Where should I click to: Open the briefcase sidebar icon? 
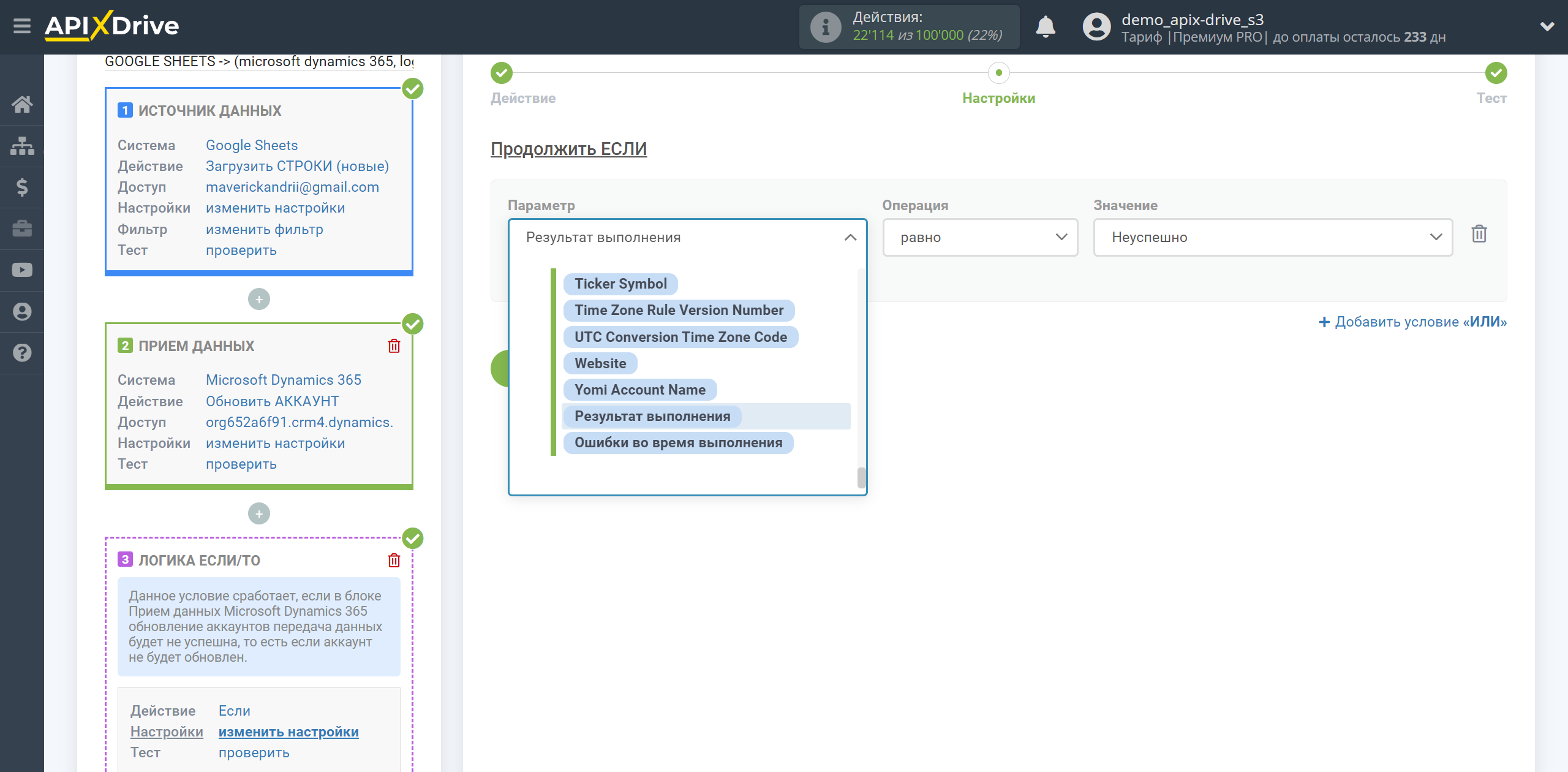22,229
